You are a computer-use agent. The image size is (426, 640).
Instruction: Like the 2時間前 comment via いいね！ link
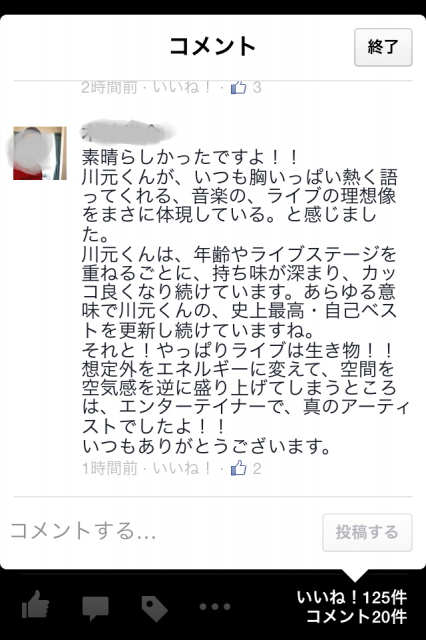pos(182,87)
